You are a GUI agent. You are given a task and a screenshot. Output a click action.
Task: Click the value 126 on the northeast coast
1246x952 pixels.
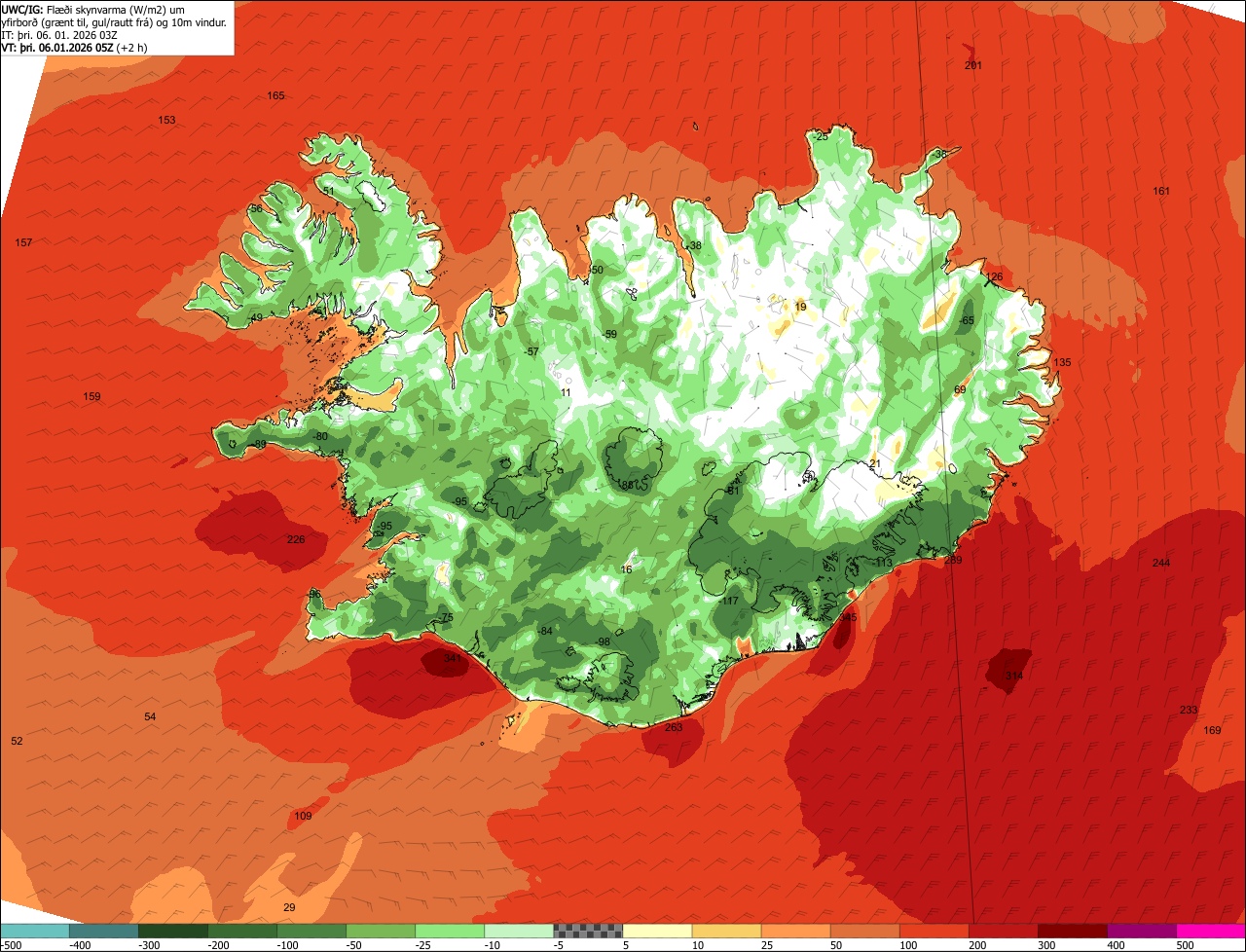994,277
